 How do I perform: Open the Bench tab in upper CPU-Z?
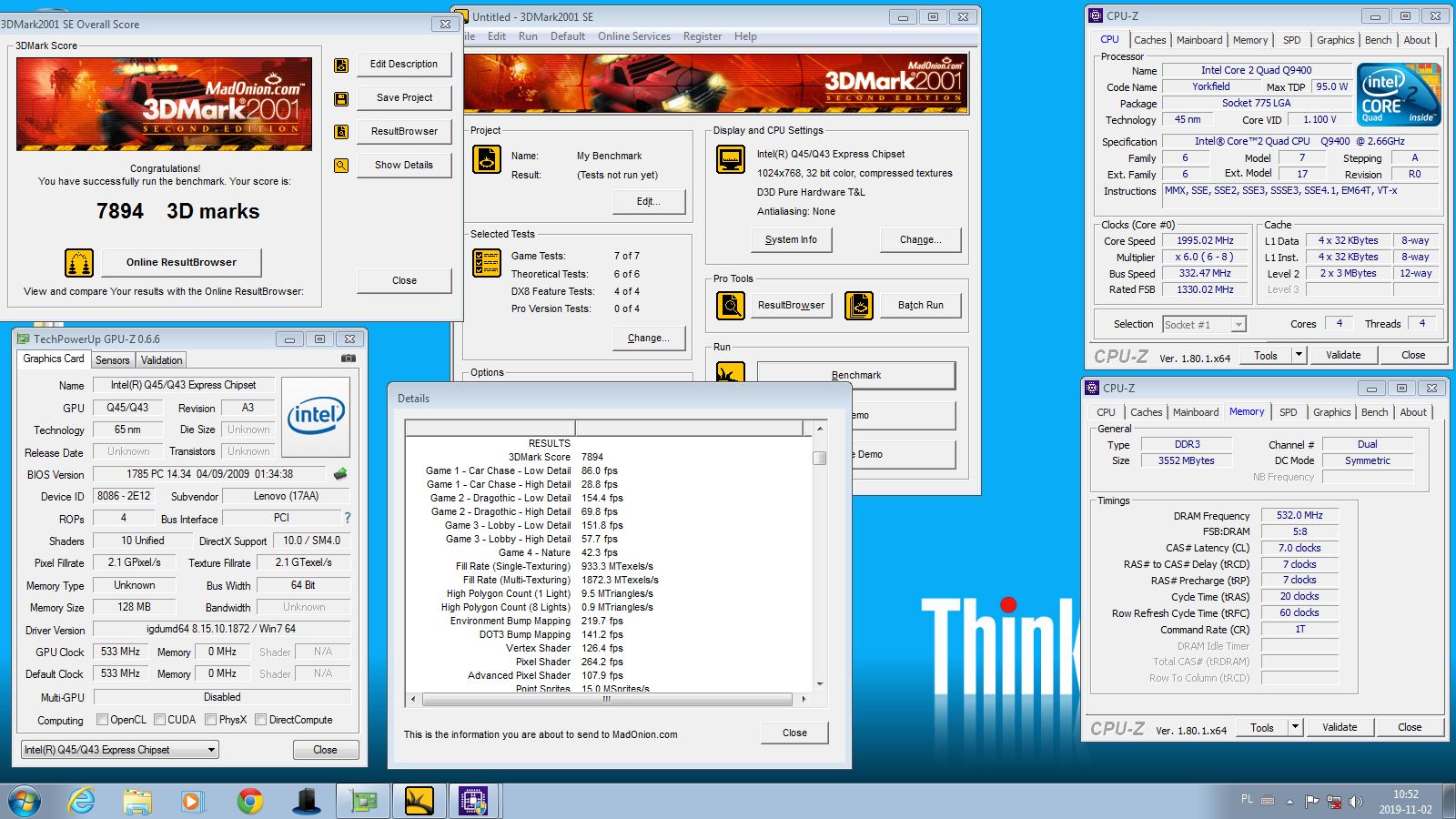1379,40
